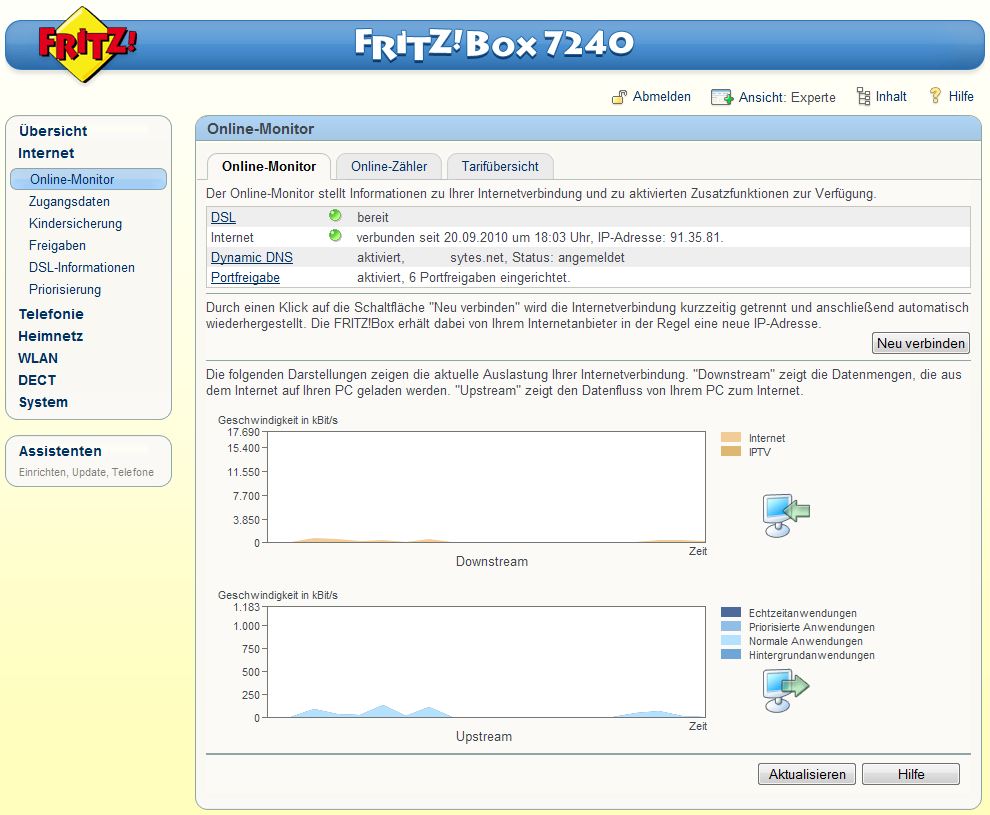Open the Inhalt contents link

click(x=891, y=97)
